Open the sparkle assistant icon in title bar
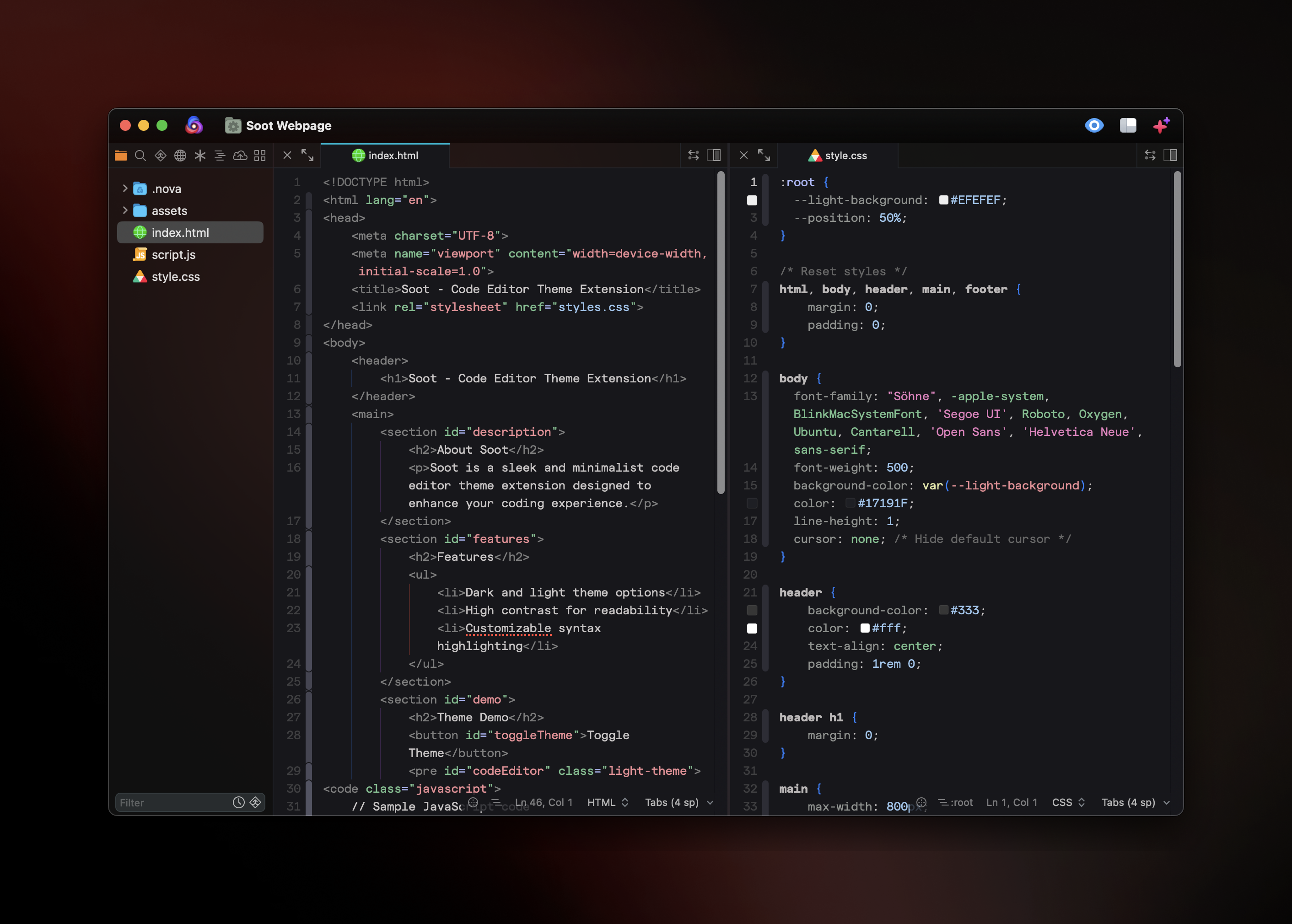Screen dimensions: 1292x924 tap(1161, 125)
